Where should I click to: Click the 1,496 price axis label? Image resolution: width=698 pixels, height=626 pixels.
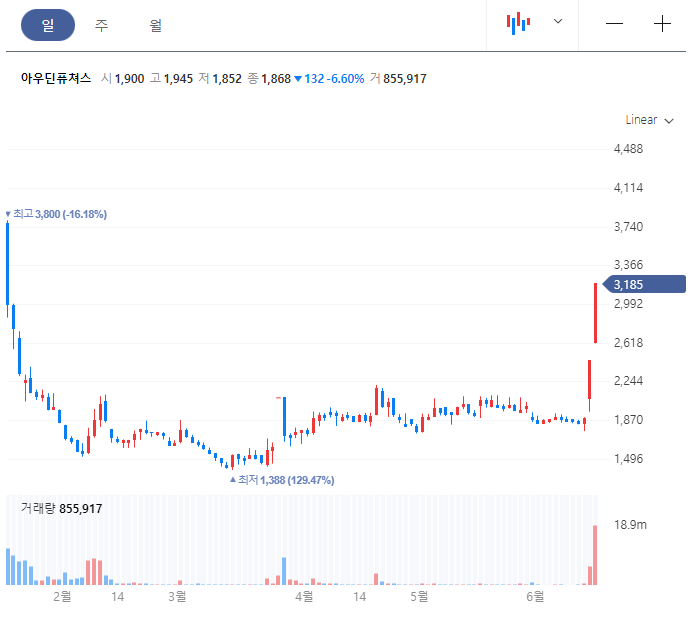point(628,458)
